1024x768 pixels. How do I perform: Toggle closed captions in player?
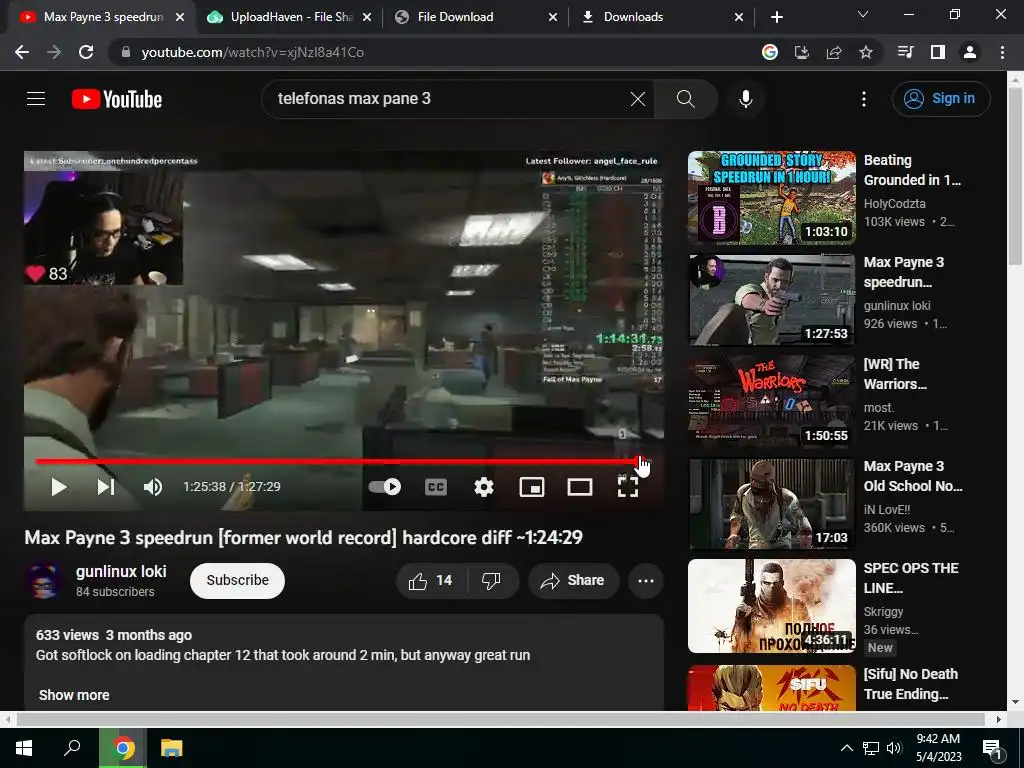tap(436, 487)
